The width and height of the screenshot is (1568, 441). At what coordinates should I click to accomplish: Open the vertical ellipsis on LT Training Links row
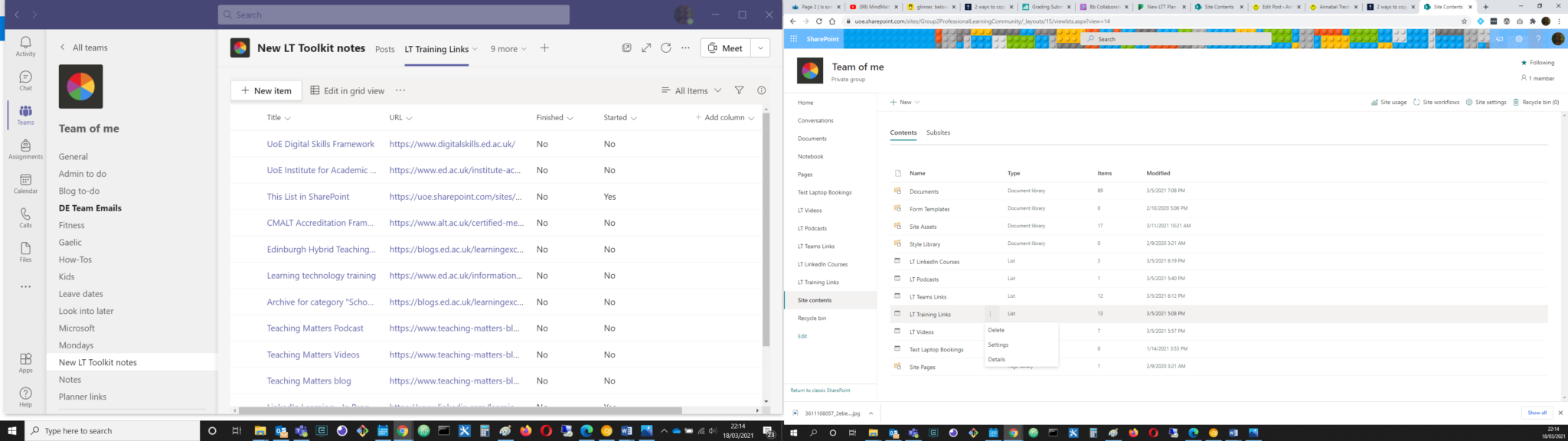(x=990, y=314)
